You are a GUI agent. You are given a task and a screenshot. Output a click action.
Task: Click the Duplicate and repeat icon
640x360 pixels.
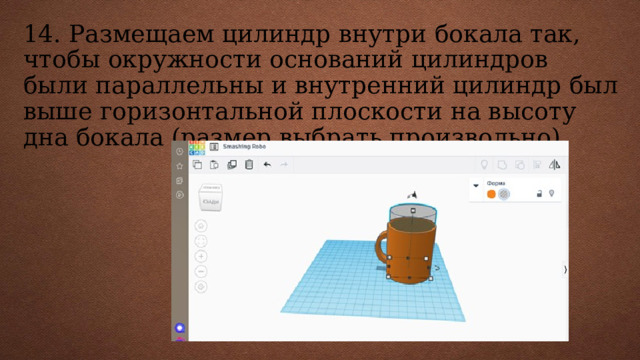point(232,164)
